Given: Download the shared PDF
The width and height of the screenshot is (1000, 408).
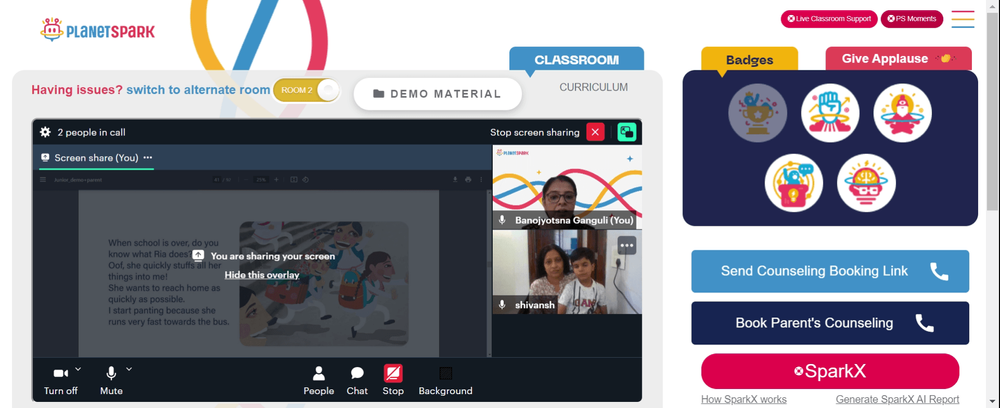Looking at the screenshot, I should pyautogui.click(x=455, y=180).
